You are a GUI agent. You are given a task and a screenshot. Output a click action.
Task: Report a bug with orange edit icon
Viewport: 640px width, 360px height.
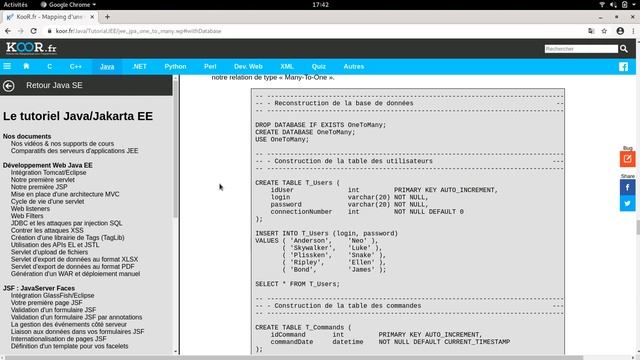(x=627, y=159)
